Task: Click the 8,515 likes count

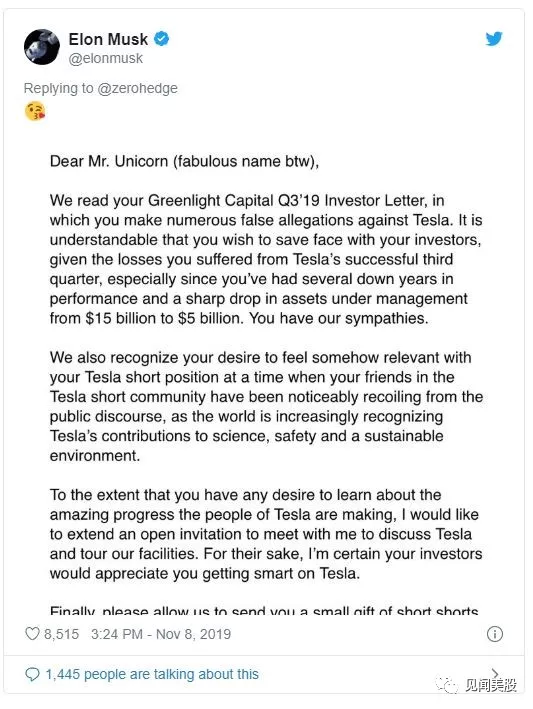Action: pos(61,634)
